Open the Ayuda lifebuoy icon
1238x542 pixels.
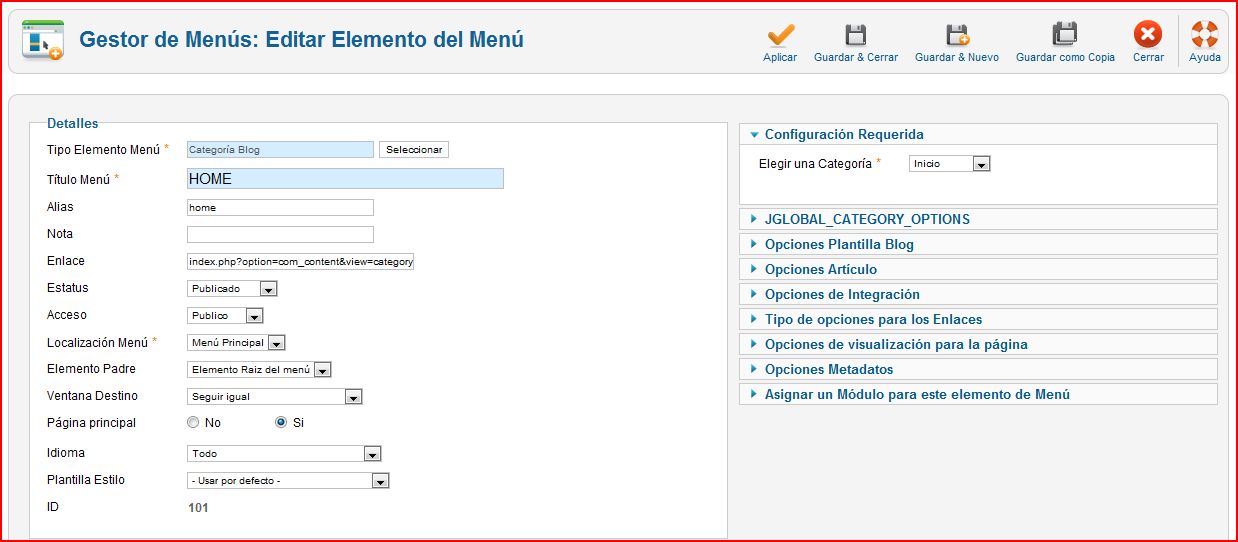tap(1205, 35)
